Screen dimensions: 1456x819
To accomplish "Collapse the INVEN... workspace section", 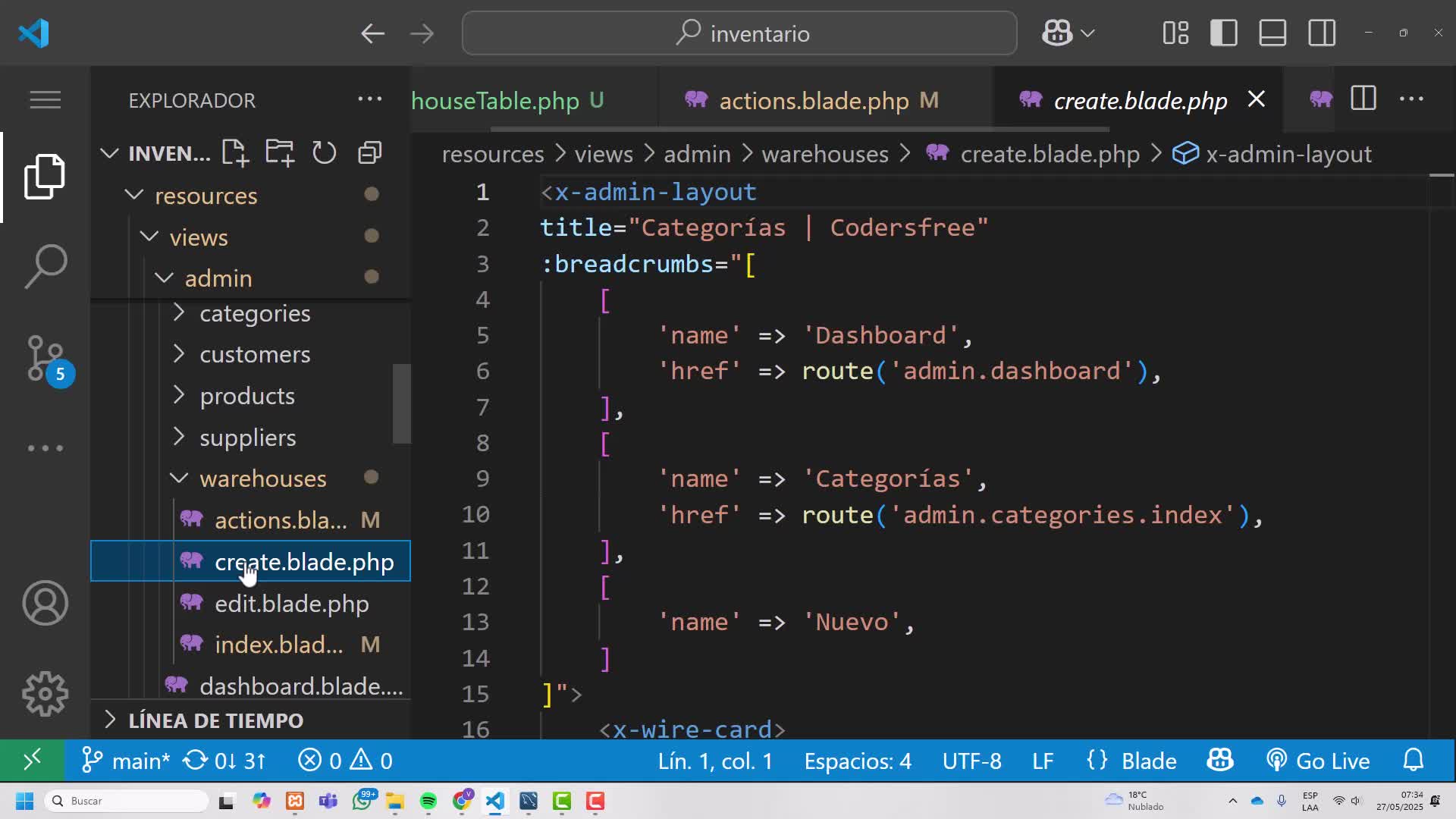I will click(x=109, y=153).
